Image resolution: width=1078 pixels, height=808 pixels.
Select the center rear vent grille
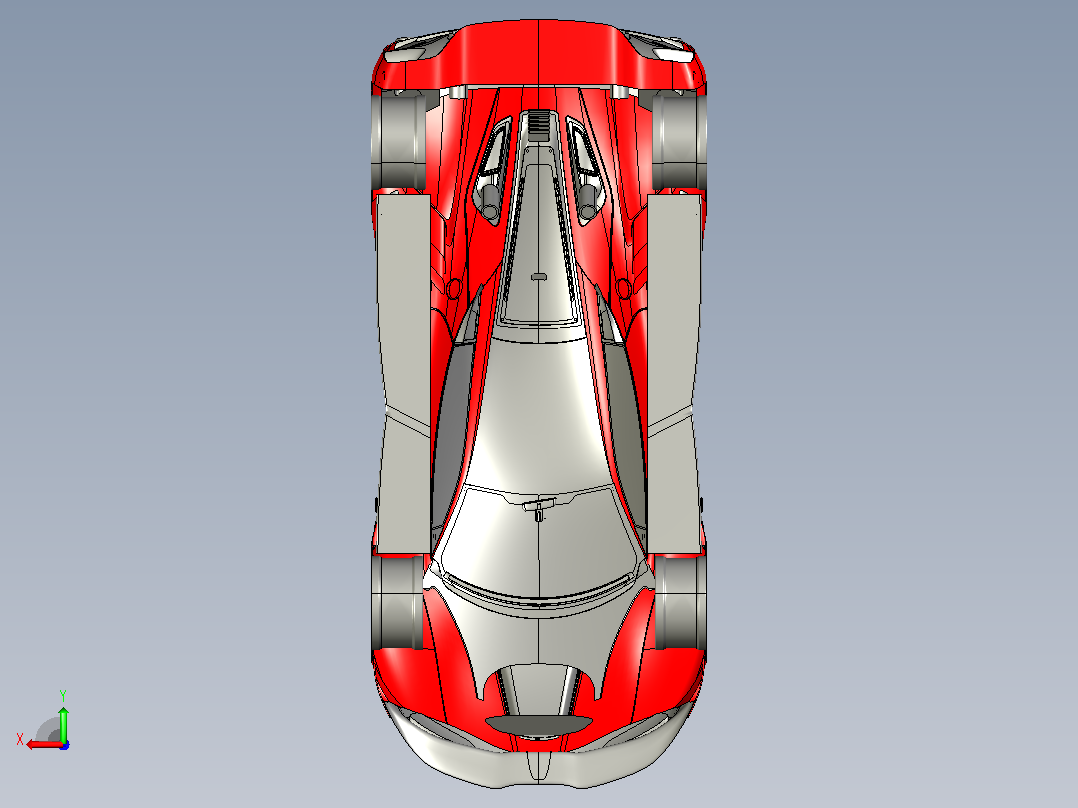(x=538, y=125)
